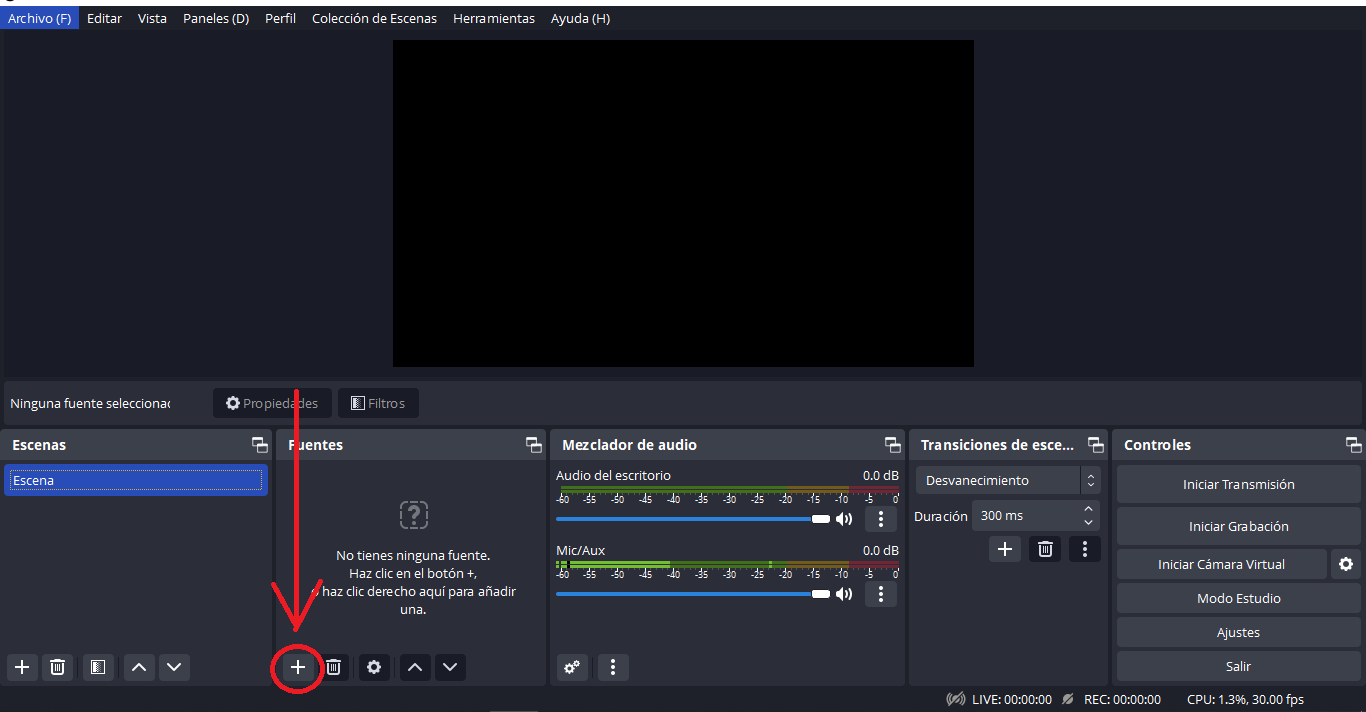
Task: Mute the Mic/Aux speaker icon
Action: pyautogui.click(x=844, y=594)
